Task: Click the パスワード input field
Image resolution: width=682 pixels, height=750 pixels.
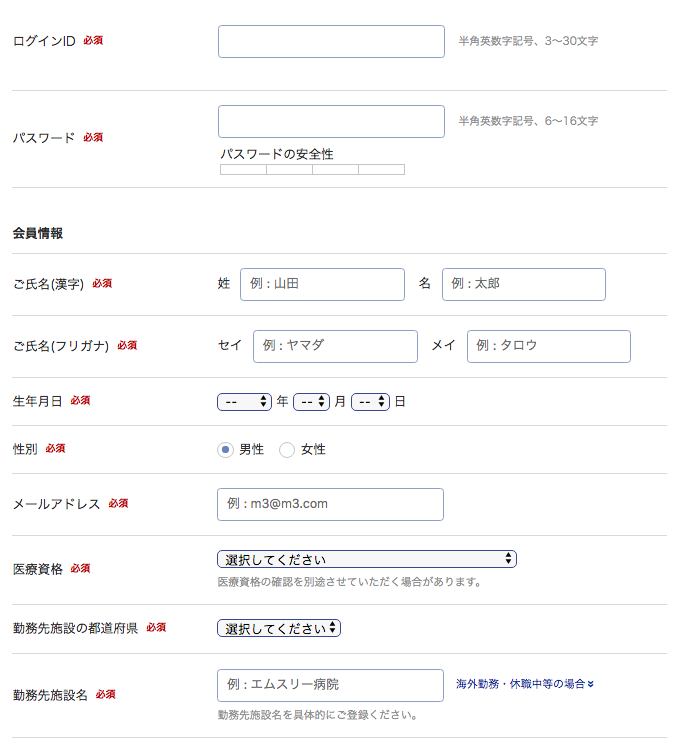Action: [x=331, y=122]
